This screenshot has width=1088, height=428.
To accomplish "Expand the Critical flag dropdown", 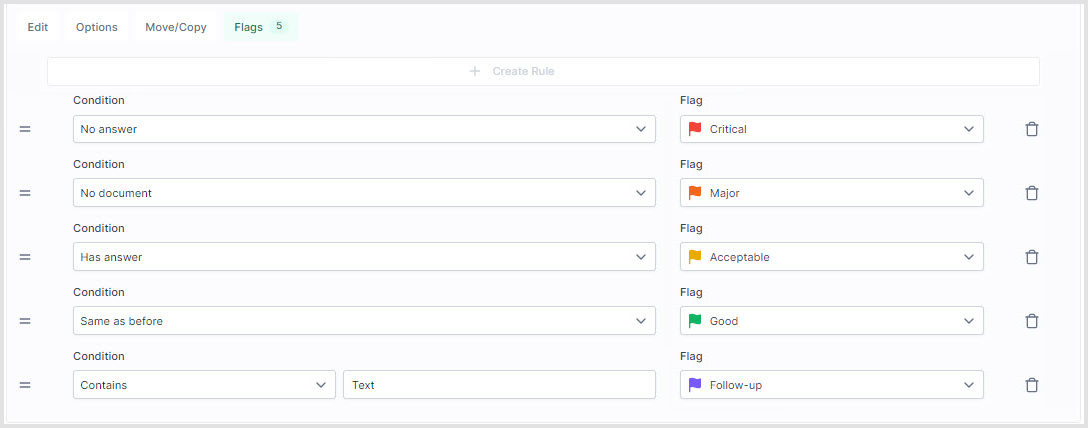I will pos(831,129).
